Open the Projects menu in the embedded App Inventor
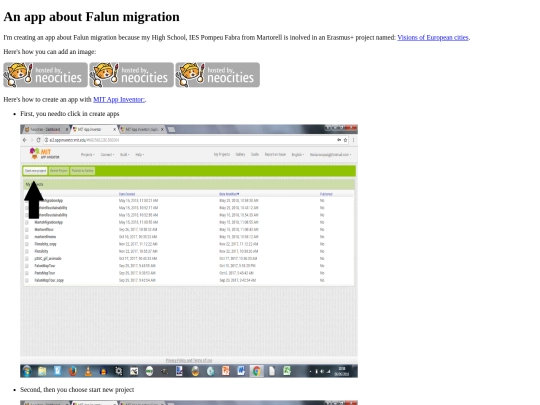Image resolution: width=540 pixels, height=405 pixels. (x=87, y=155)
